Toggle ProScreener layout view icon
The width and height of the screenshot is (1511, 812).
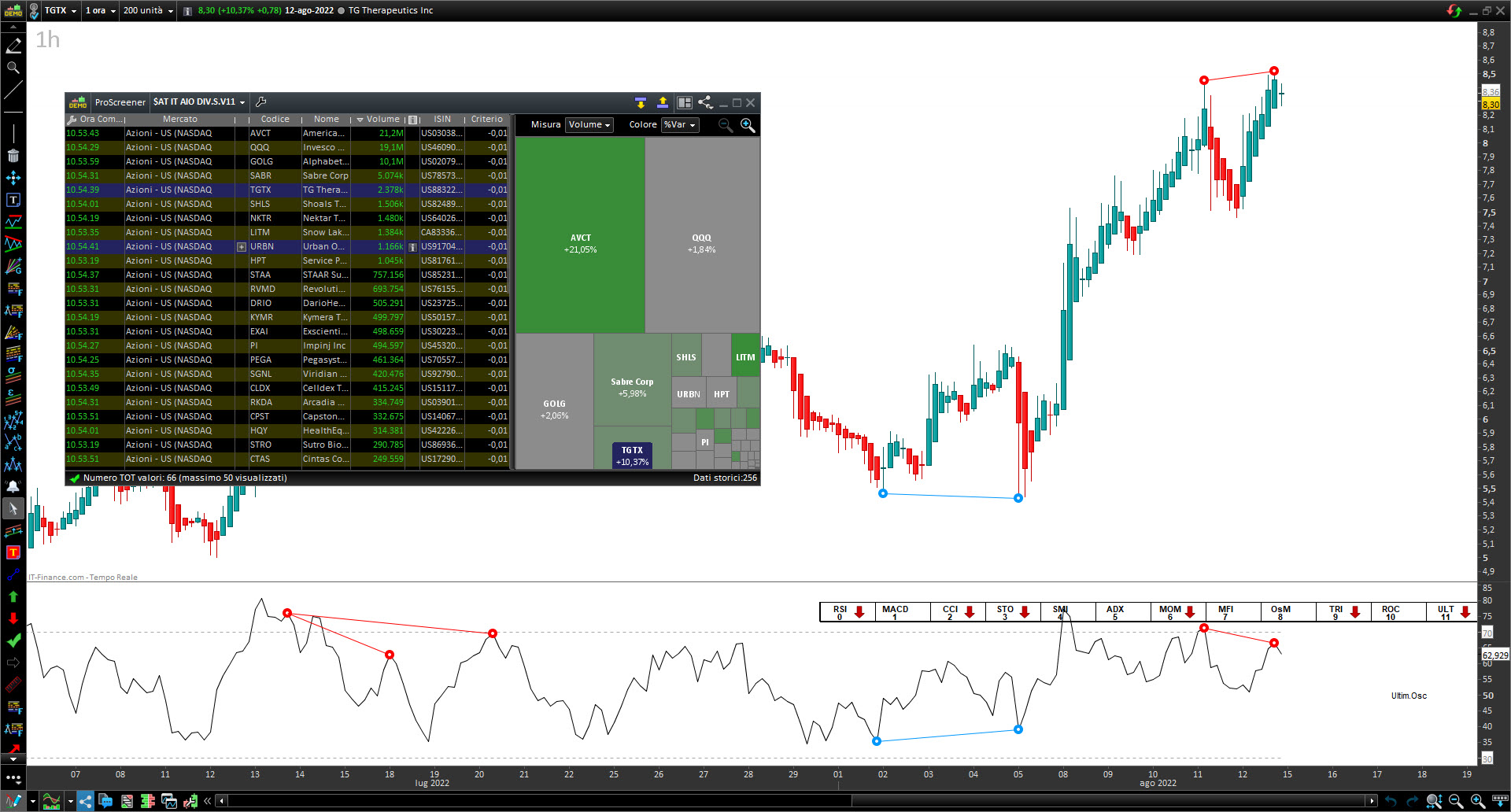[684, 102]
